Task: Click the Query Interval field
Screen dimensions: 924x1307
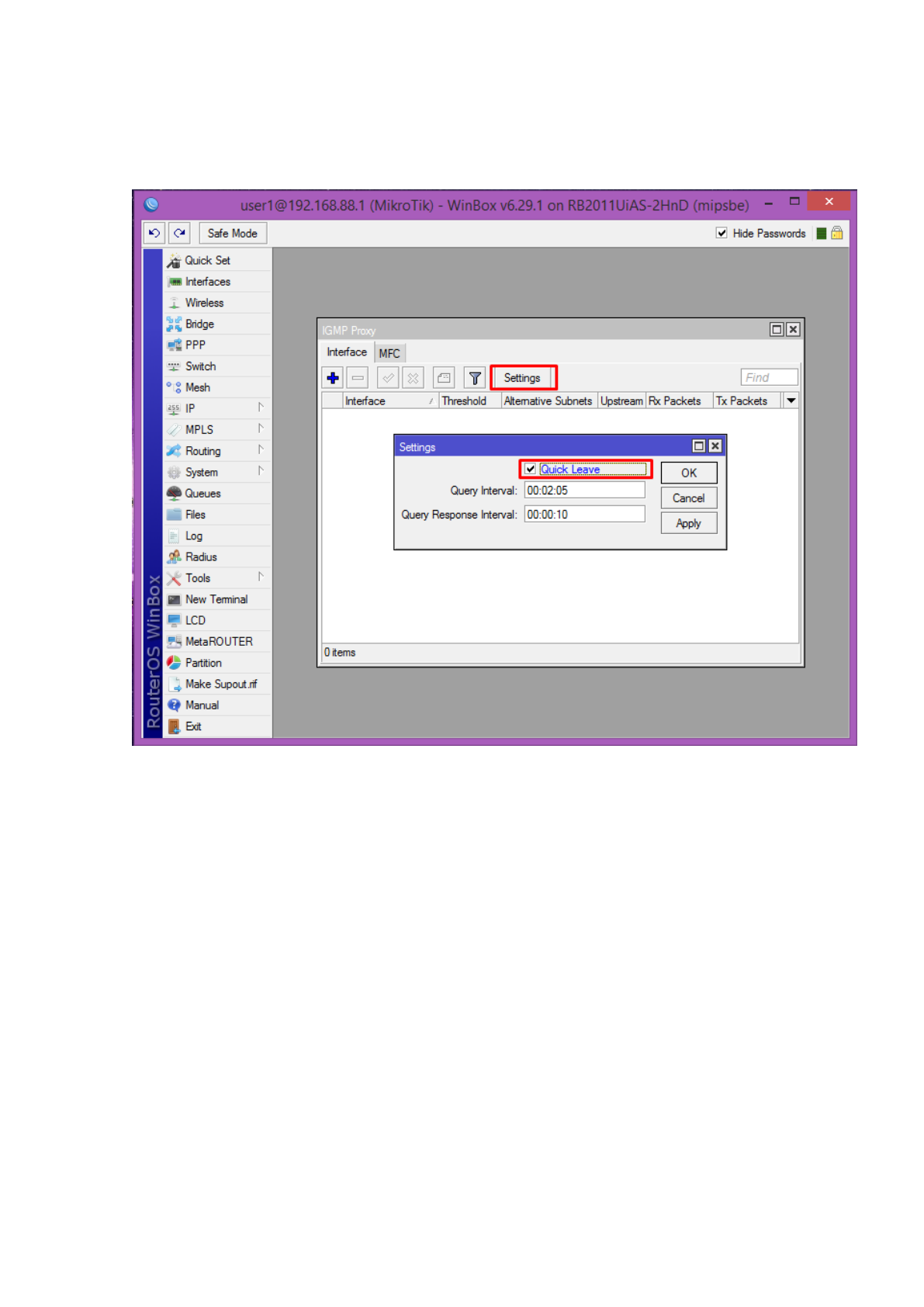Action: 584,491
